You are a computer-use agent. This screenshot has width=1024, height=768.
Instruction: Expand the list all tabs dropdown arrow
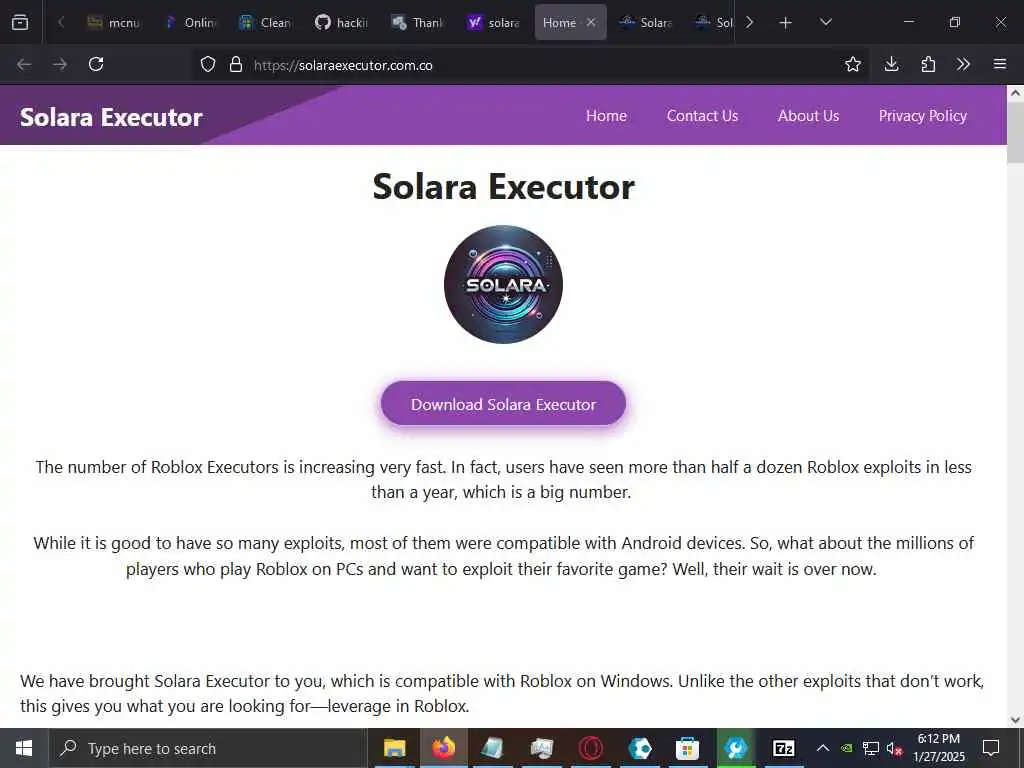(x=825, y=22)
